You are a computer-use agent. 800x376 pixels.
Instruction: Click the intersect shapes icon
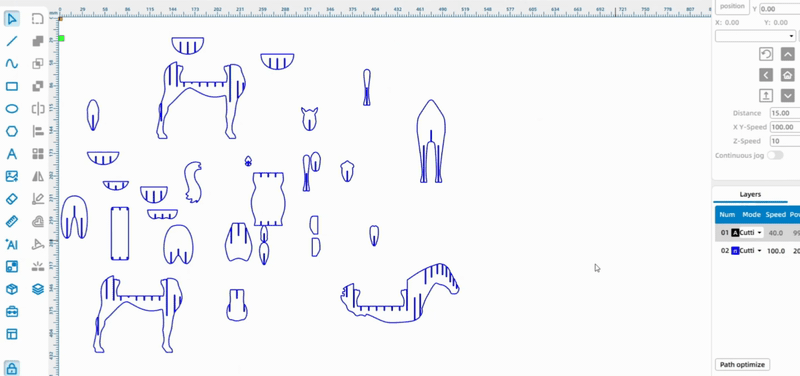point(38,64)
